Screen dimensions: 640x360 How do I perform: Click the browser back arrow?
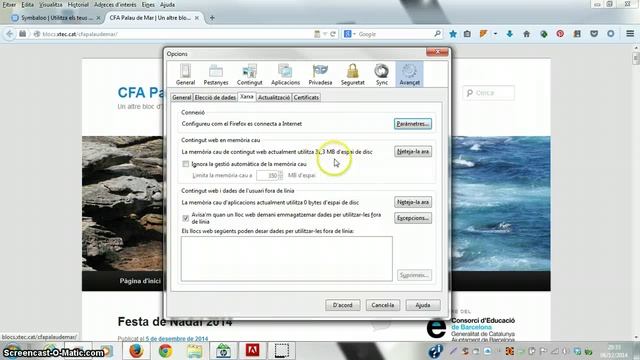coord(9,34)
